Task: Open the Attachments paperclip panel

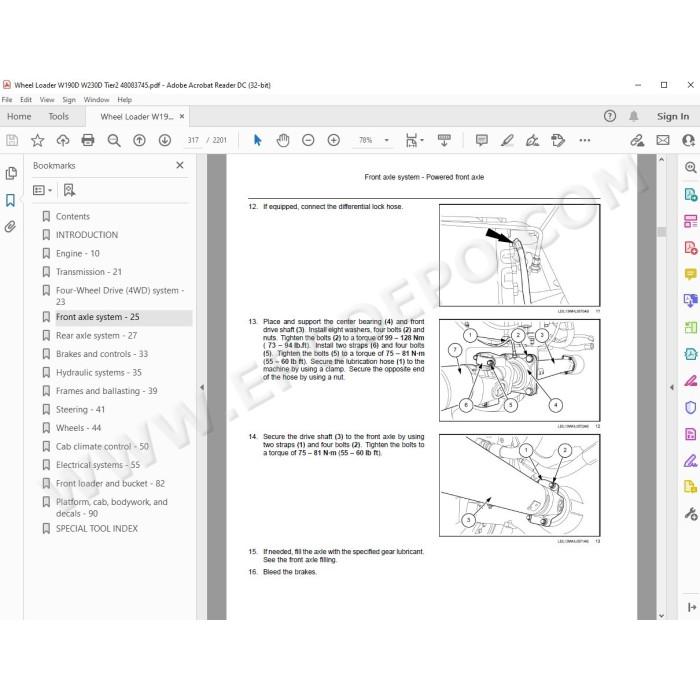Action: pos(10,227)
